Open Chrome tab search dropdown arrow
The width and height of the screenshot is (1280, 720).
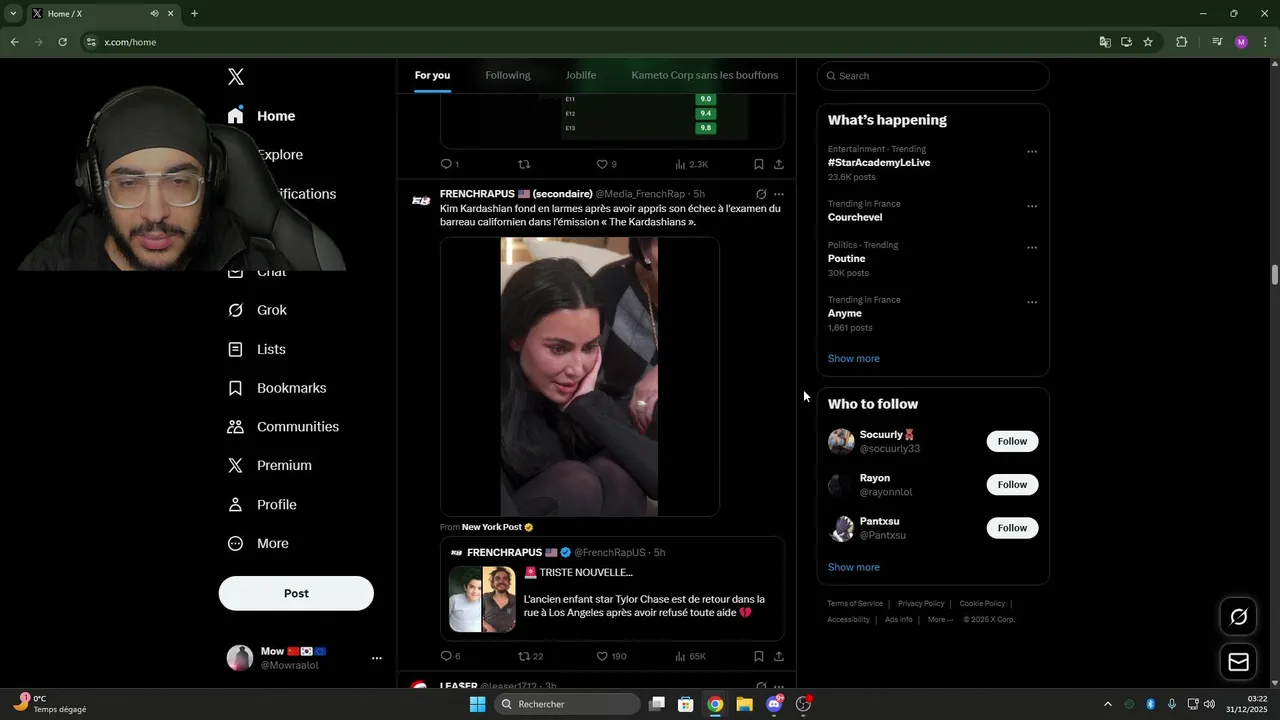(13, 13)
